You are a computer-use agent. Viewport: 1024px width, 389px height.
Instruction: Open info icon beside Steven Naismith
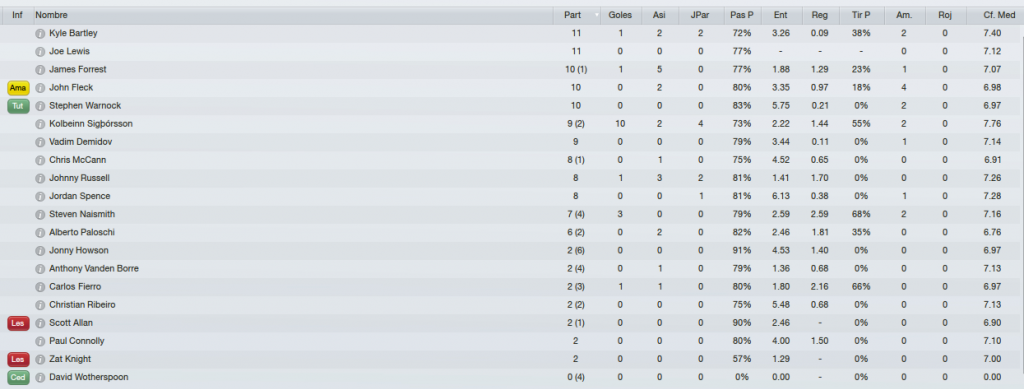tap(40, 214)
